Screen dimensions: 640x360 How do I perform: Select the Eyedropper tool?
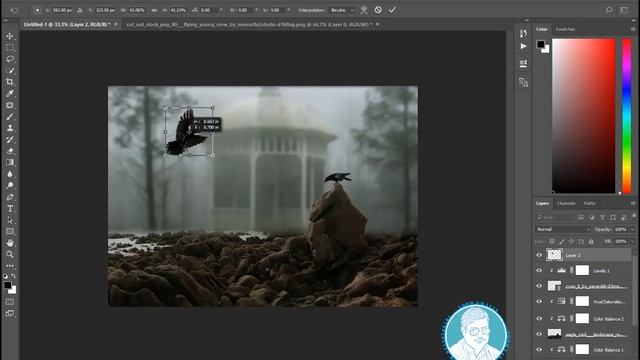(10, 93)
